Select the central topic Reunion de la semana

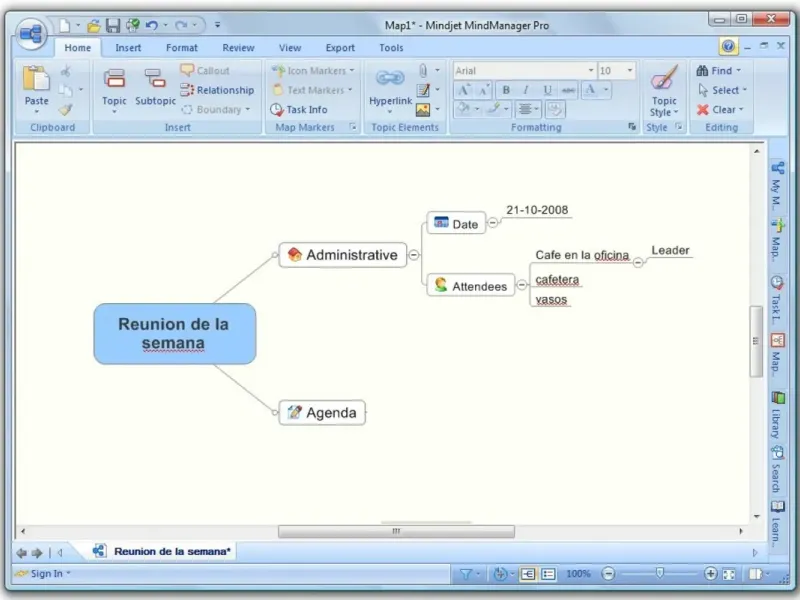[x=175, y=334]
